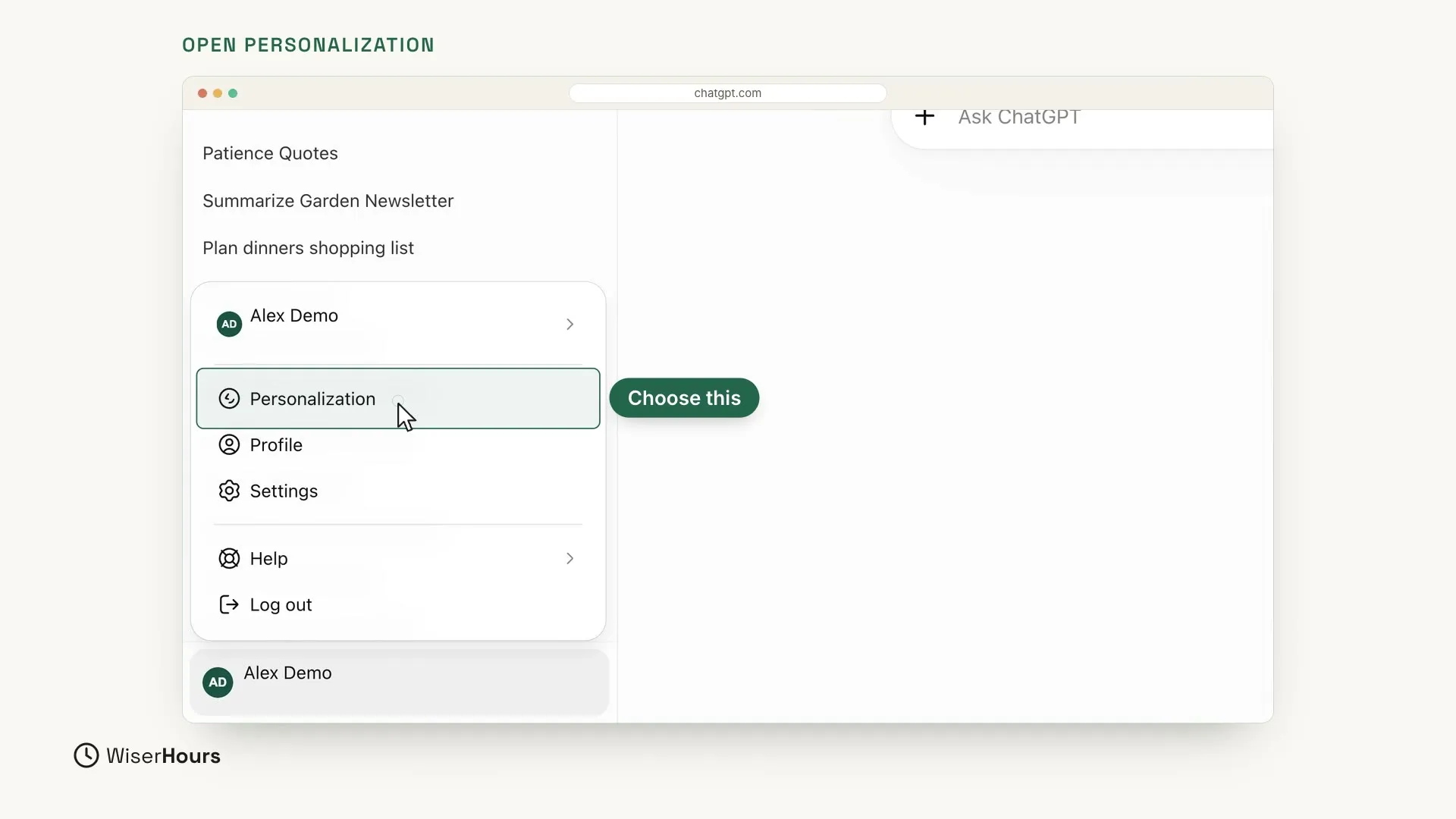Select Log out in the menu
This screenshot has width=1456, height=819.
(x=398, y=605)
